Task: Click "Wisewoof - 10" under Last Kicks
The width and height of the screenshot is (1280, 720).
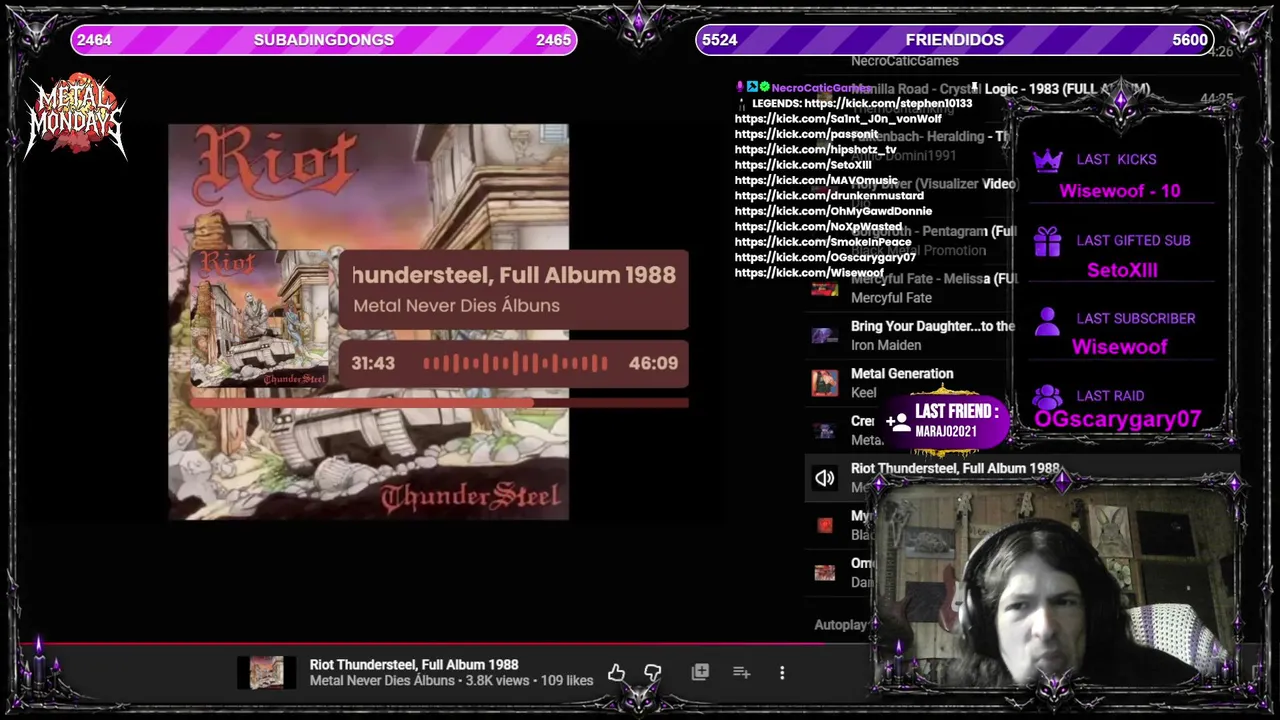Action: pyautogui.click(x=1119, y=191)
